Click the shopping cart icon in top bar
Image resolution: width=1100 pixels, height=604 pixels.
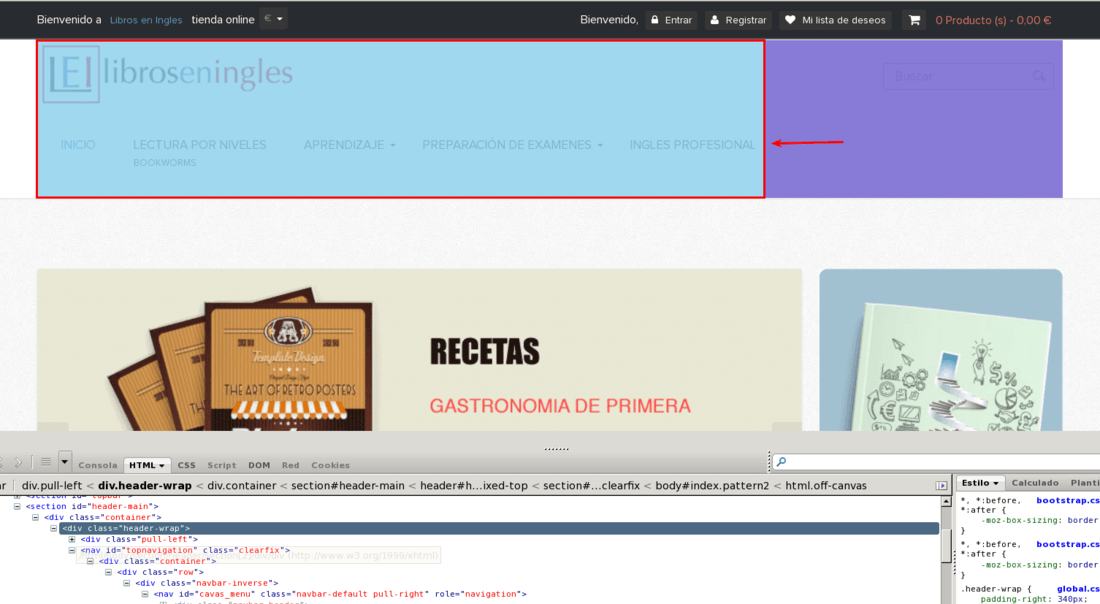tap(914, 20)
